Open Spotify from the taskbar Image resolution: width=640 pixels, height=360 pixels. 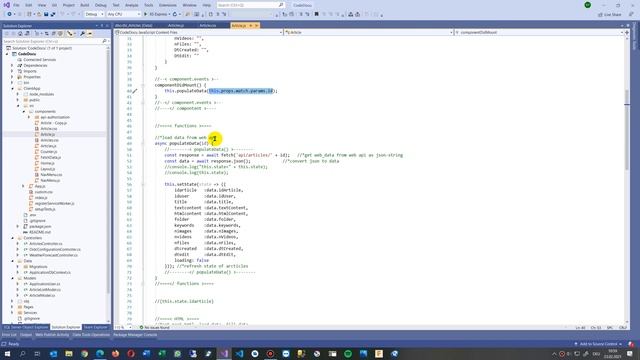(x=348, y=353)
